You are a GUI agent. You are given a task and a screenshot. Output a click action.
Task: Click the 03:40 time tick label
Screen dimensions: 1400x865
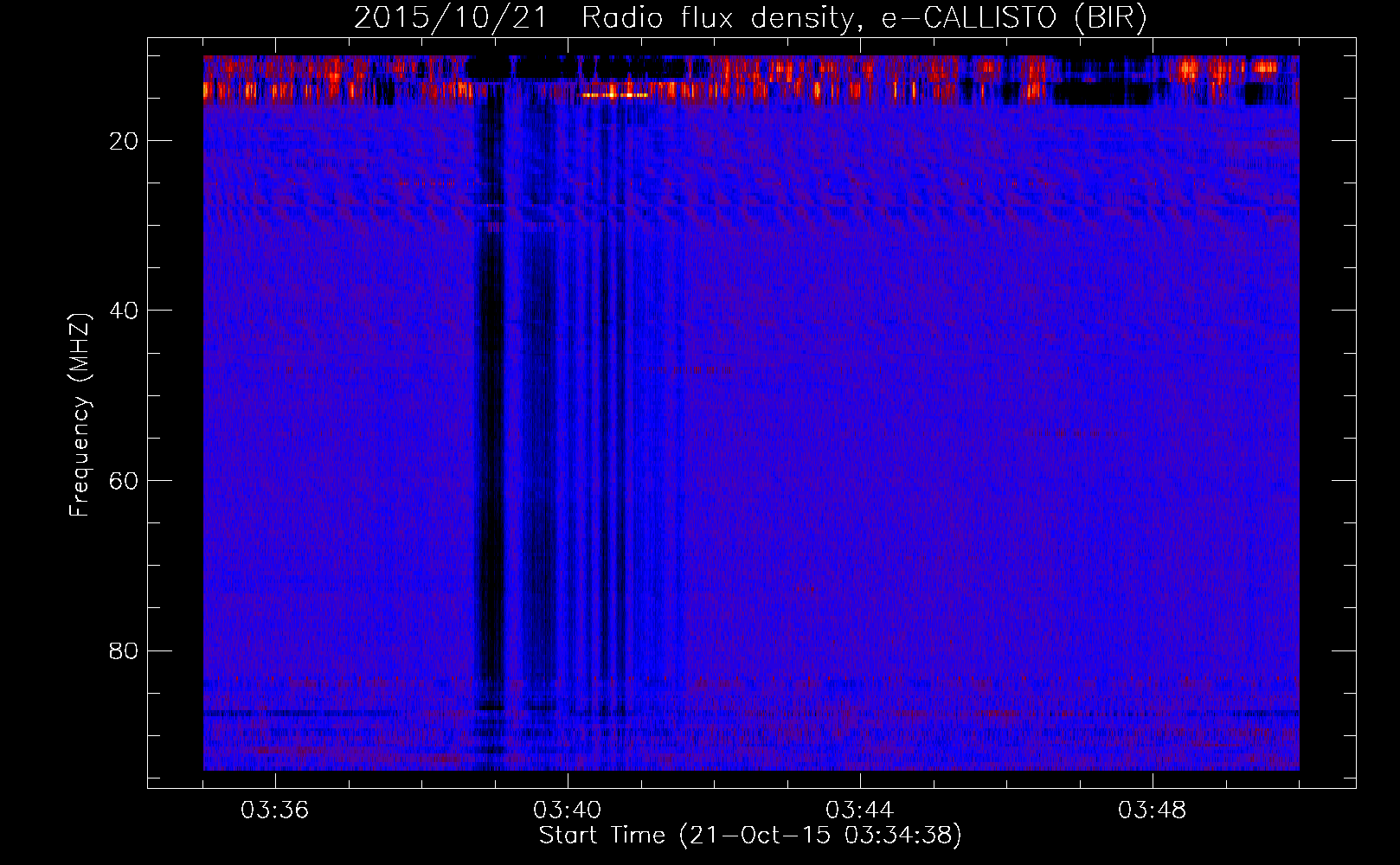coord(568,811)
